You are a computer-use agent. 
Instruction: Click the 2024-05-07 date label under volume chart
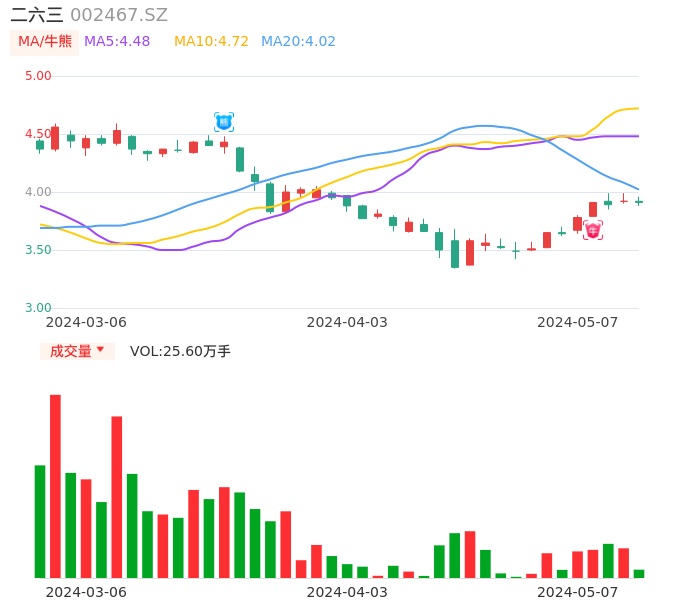[578, 592]
